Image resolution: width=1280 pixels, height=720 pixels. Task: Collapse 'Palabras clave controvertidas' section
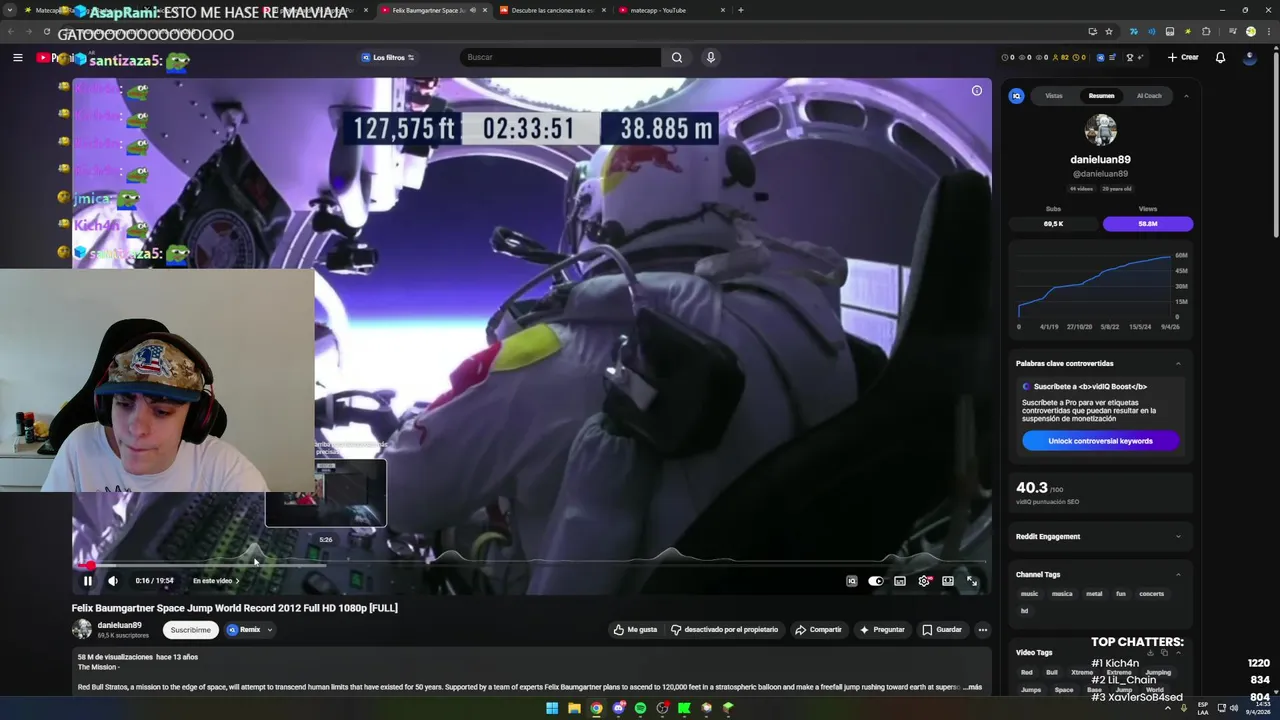[1178, 364]
